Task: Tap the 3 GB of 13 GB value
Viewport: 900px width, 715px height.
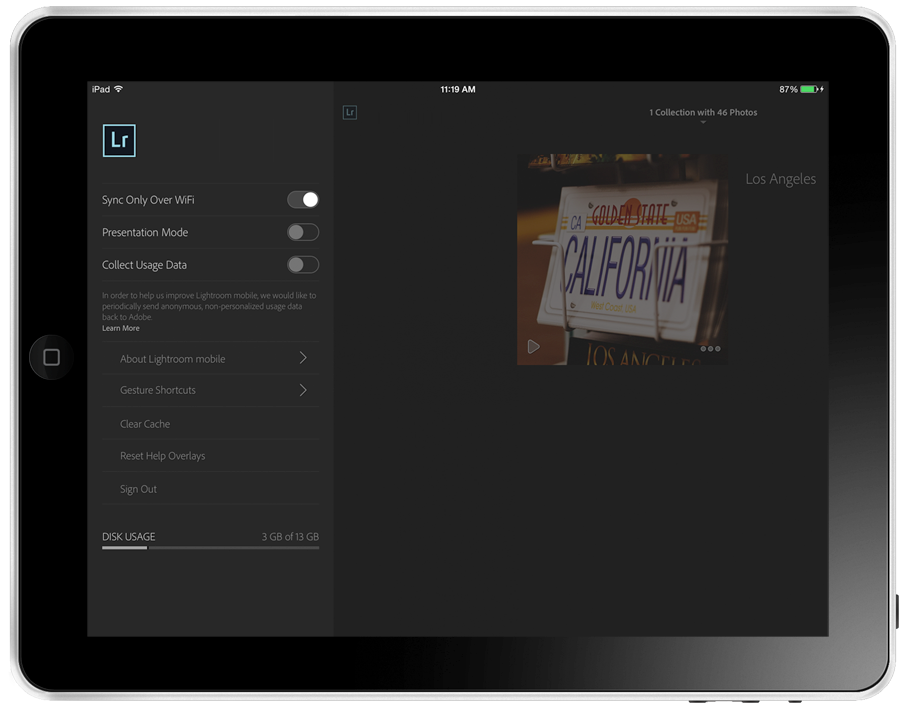Action: [x=290, y=537]
